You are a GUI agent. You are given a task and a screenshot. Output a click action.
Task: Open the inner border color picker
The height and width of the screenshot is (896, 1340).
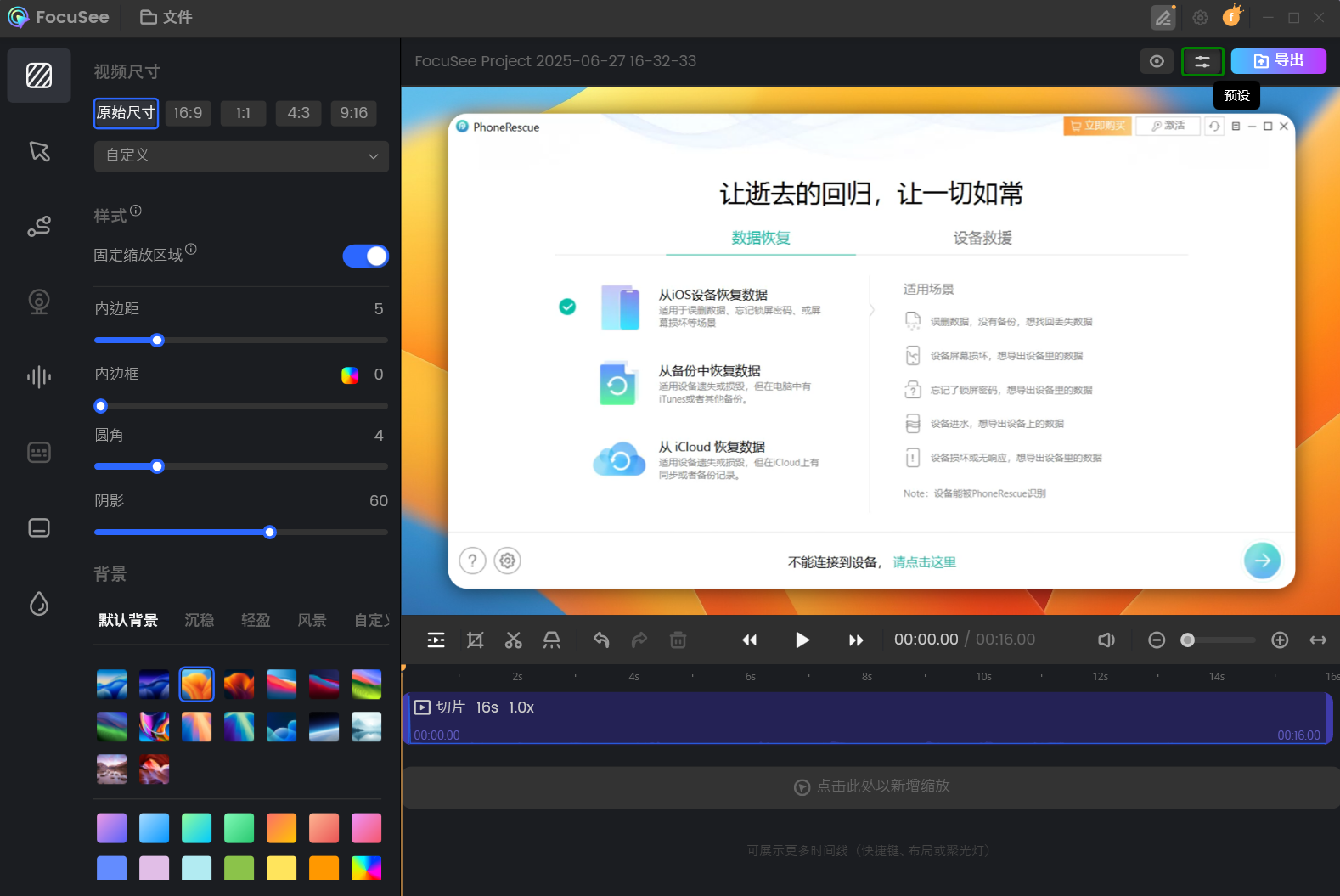click(350, 375)
